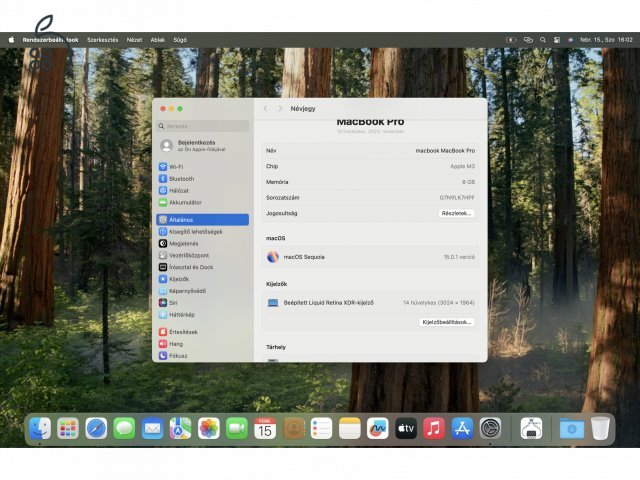This screenshot has height=480, width=640.
Task: Open Notes from the Dock
Action: 349,429
